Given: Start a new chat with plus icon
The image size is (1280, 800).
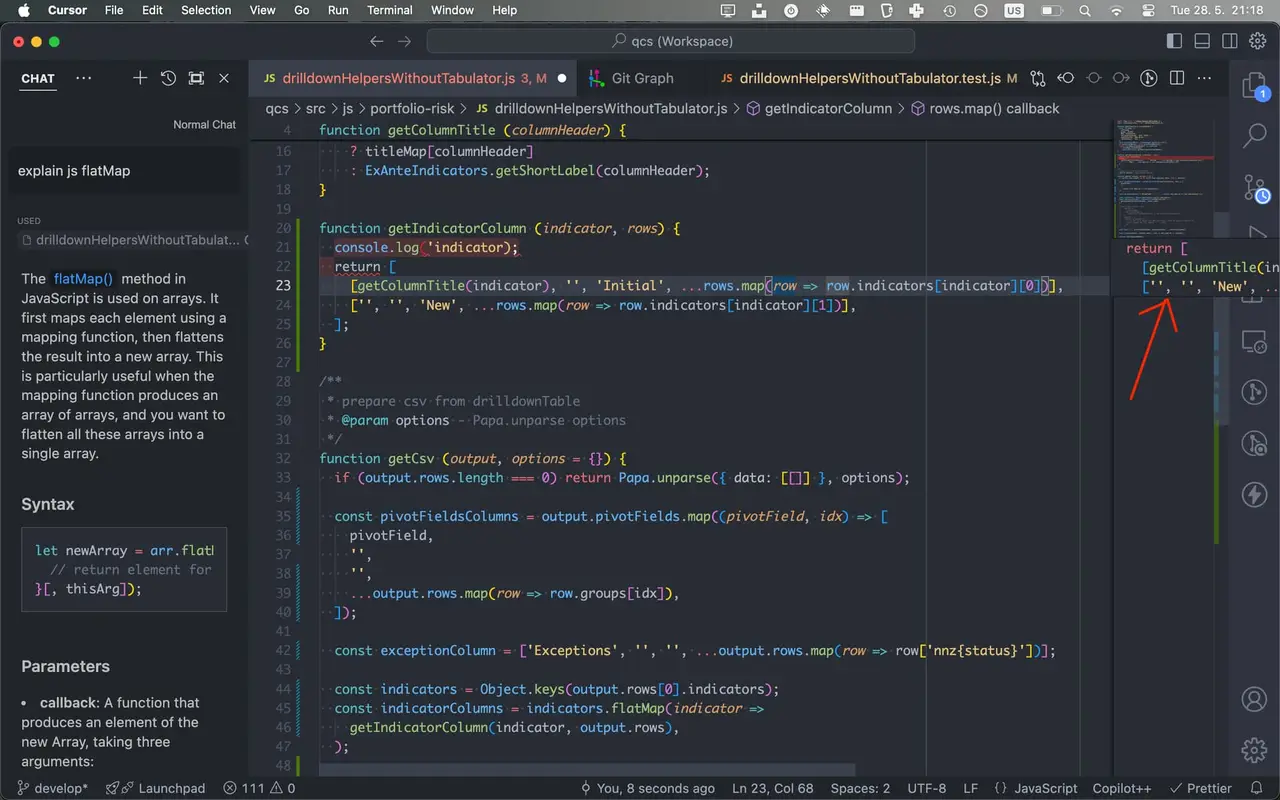Looking at the screenshot, I should [x=140, y=78].
